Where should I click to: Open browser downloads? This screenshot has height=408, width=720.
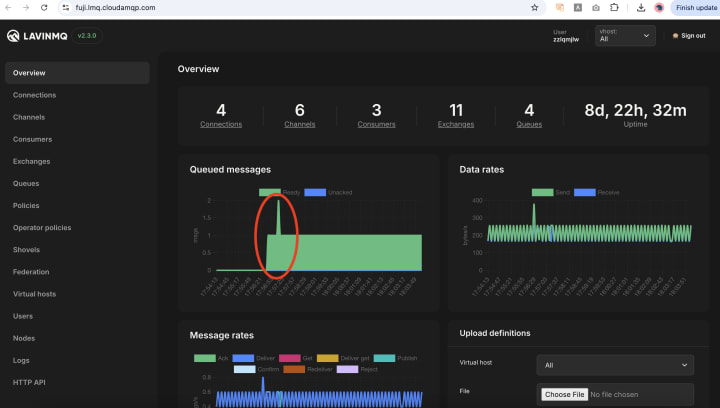point(641,7)
